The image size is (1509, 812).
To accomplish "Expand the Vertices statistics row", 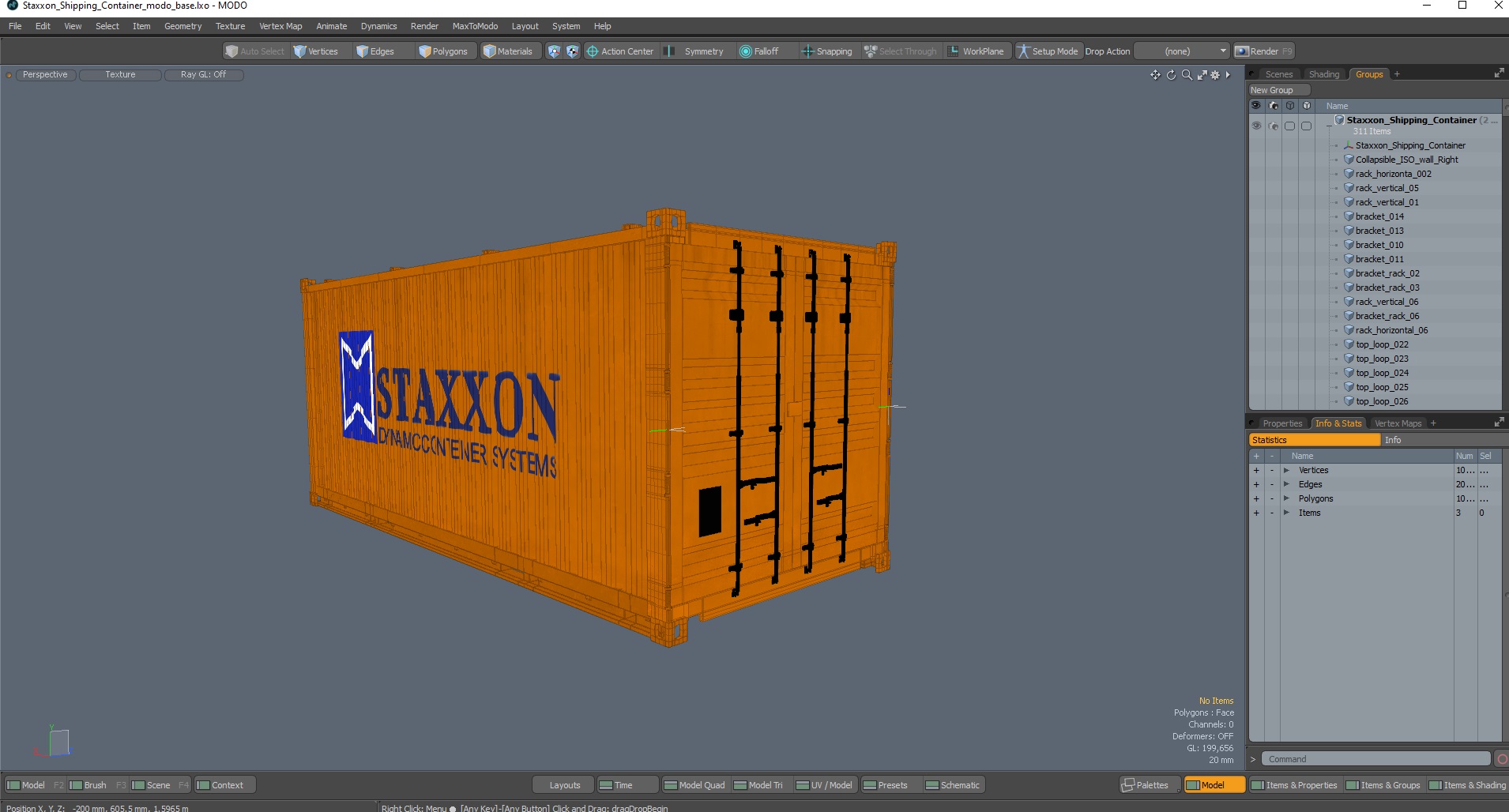I will click(1286, 471).
